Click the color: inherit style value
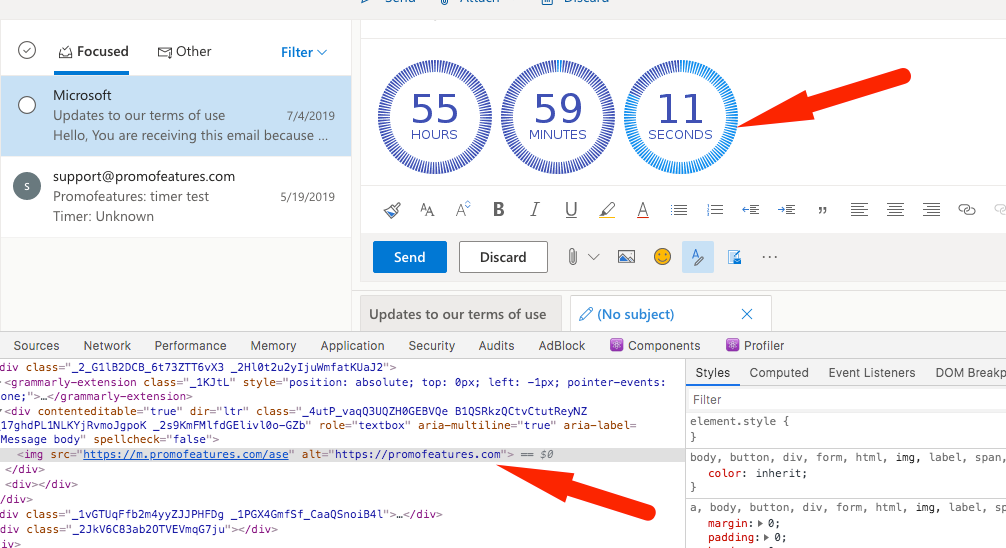1006x548 pixels. (781, 474)
